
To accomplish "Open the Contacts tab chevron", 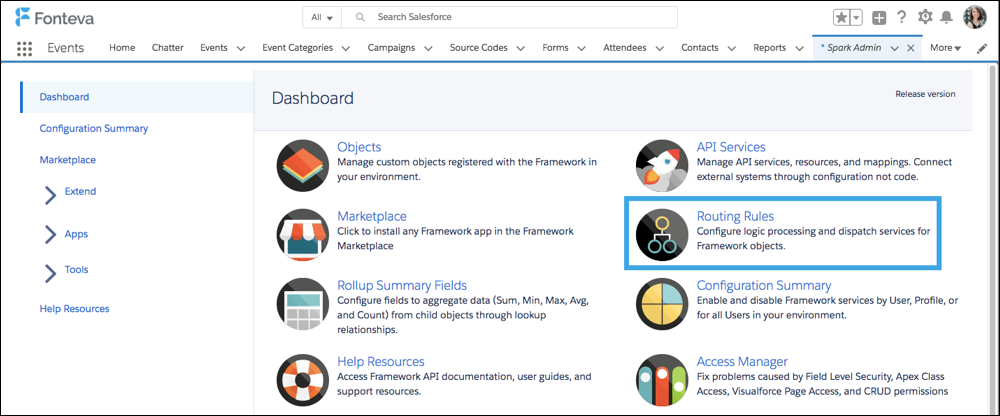I will click(732, 48).
